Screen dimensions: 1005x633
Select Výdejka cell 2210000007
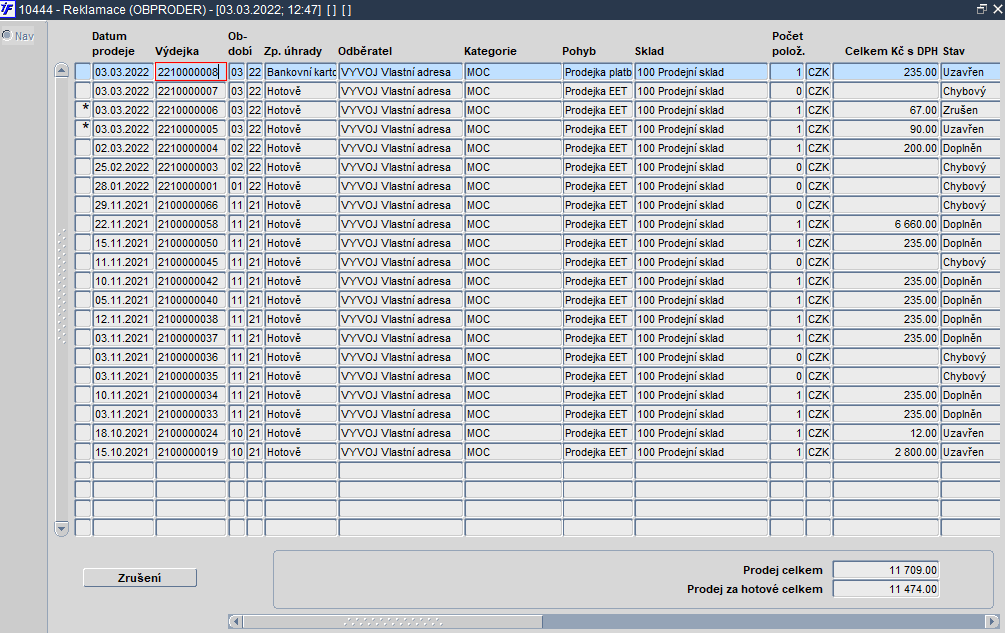[x=190, y=91]
